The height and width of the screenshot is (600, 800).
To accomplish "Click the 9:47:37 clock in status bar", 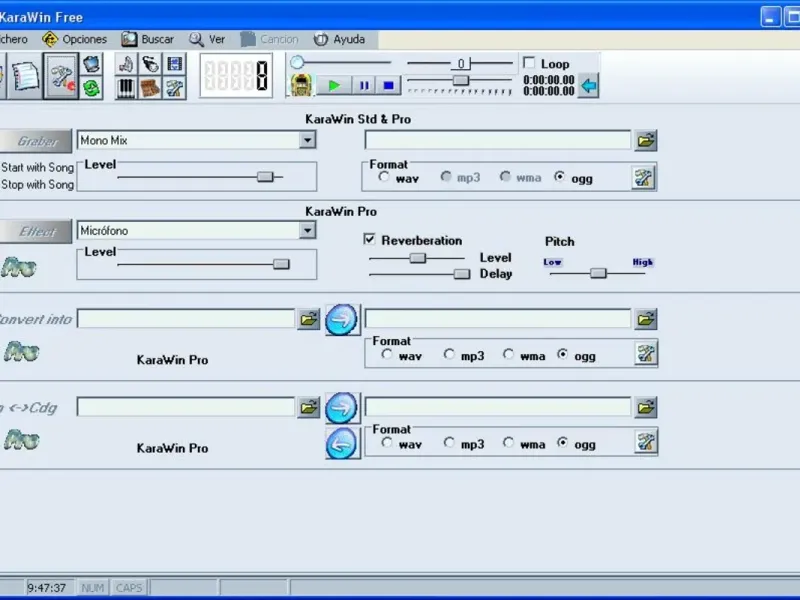I will click(47, 588).
